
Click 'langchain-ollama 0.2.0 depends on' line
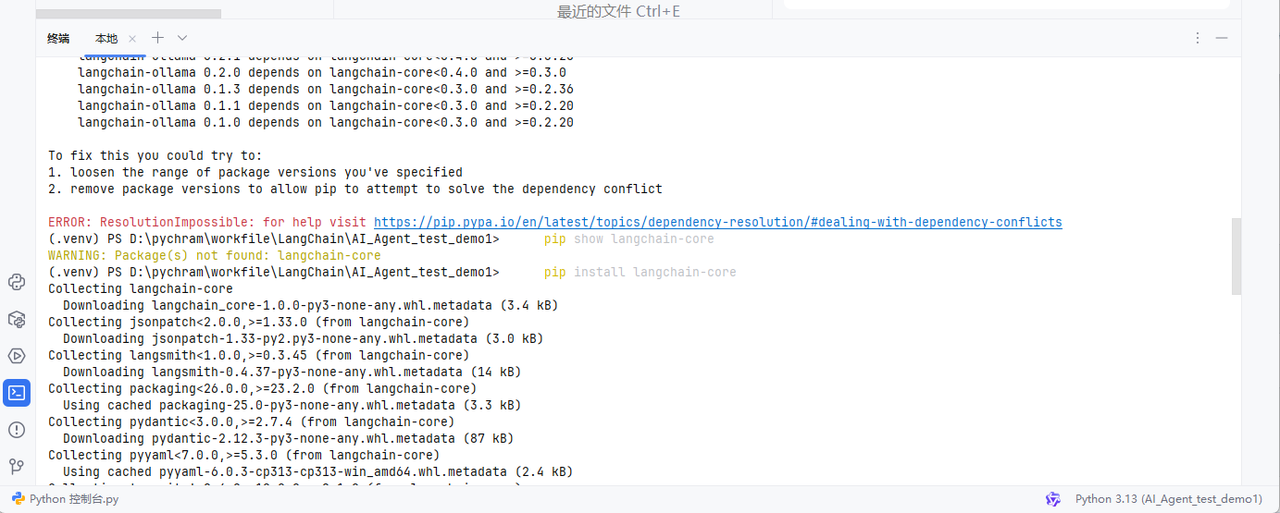(x=322, y=72)
